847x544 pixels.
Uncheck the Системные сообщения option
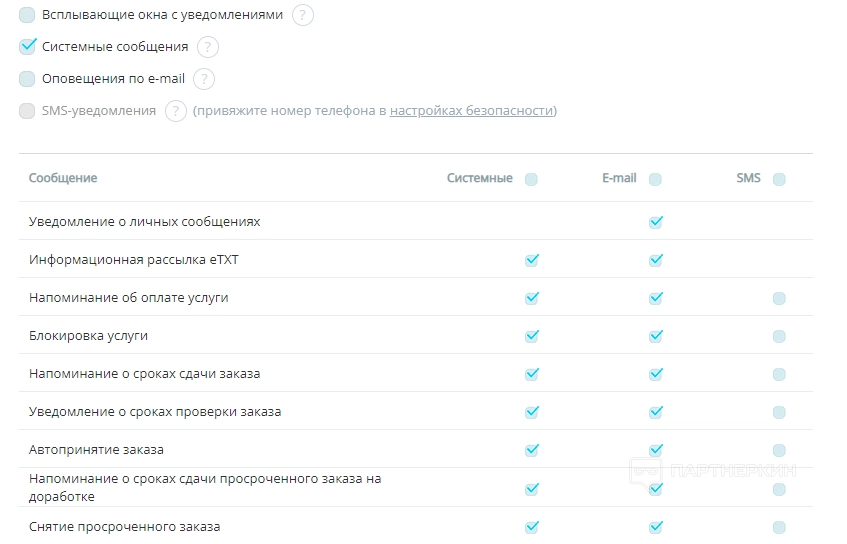click(27, 47)
